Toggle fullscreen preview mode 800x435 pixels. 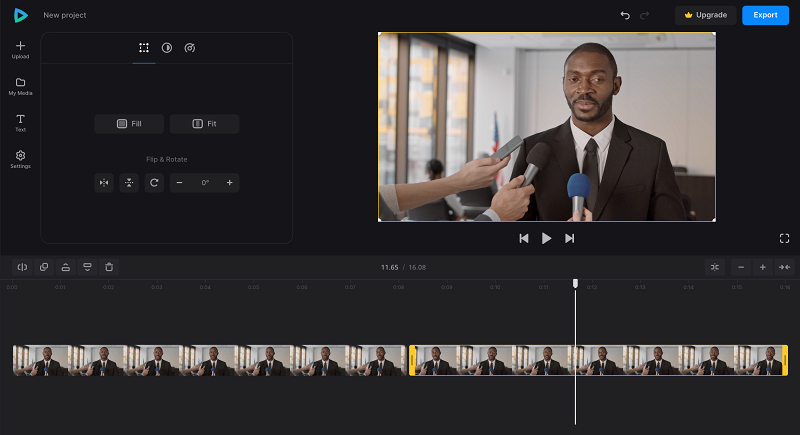click(785, 238)
